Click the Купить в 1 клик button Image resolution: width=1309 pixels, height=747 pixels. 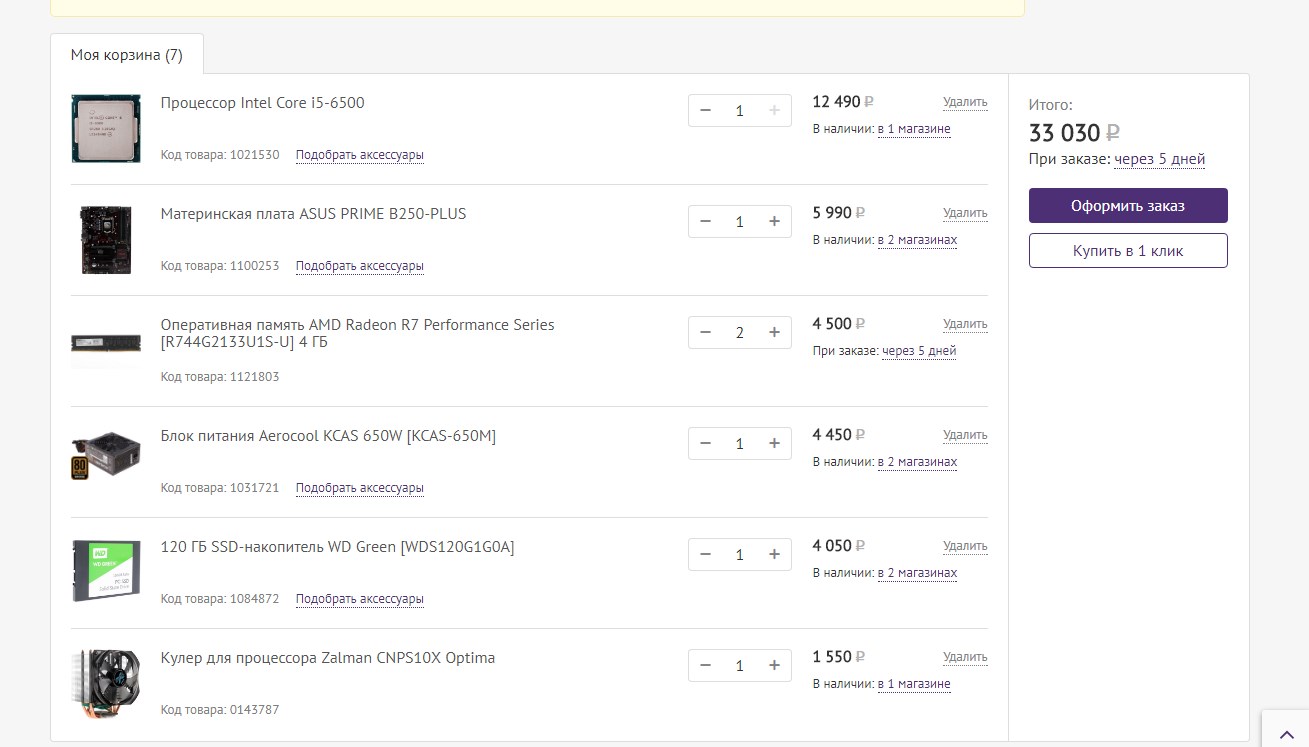point(1128,251)
